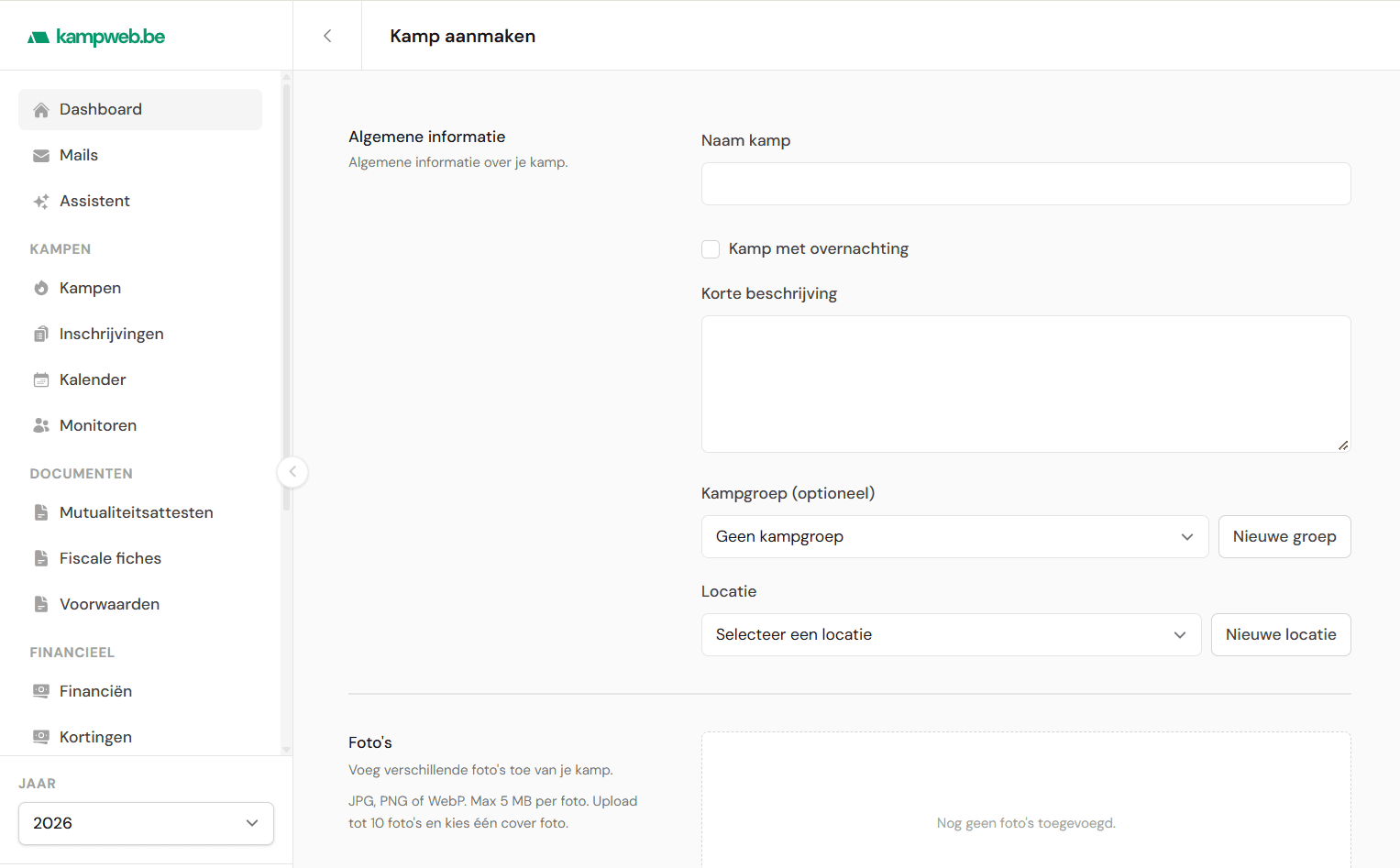Click the sidebar vertical scrollbar

tap(286, 298)
